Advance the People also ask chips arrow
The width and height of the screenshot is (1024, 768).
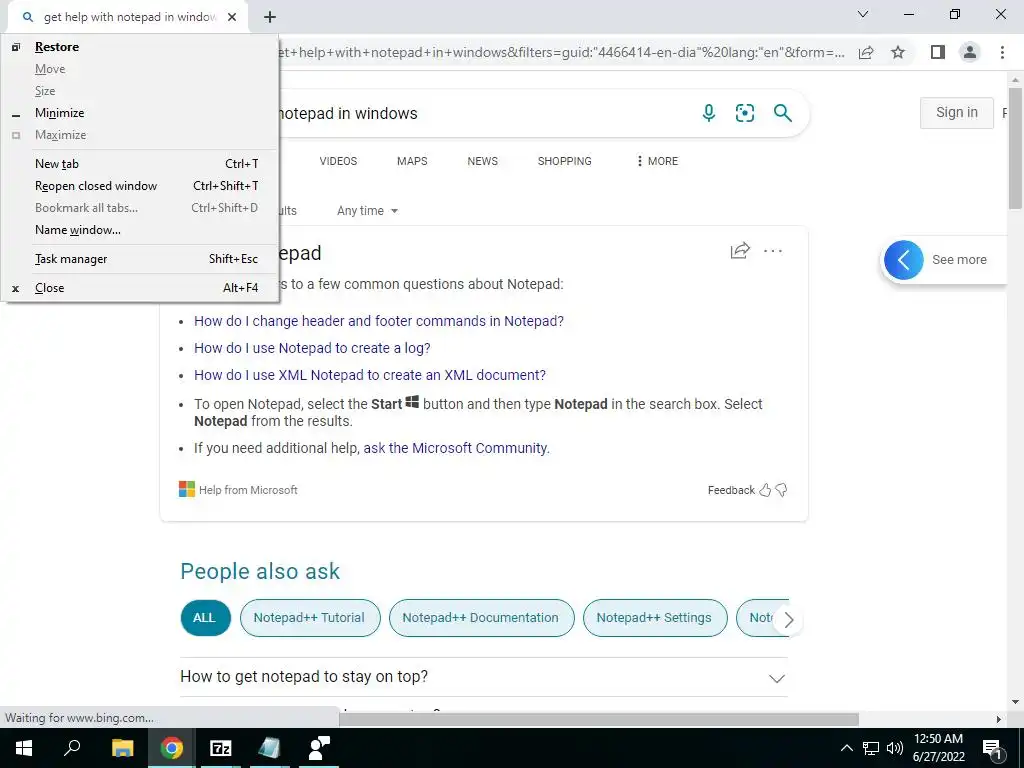pyautogui.click(x=788, y=620)
